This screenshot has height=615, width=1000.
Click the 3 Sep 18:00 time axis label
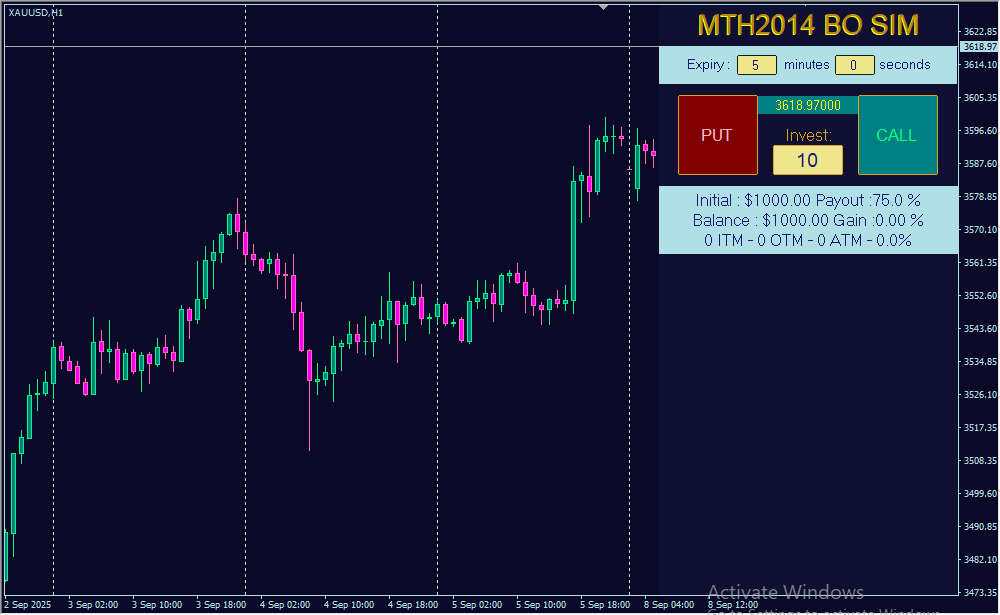click(220, 605)
